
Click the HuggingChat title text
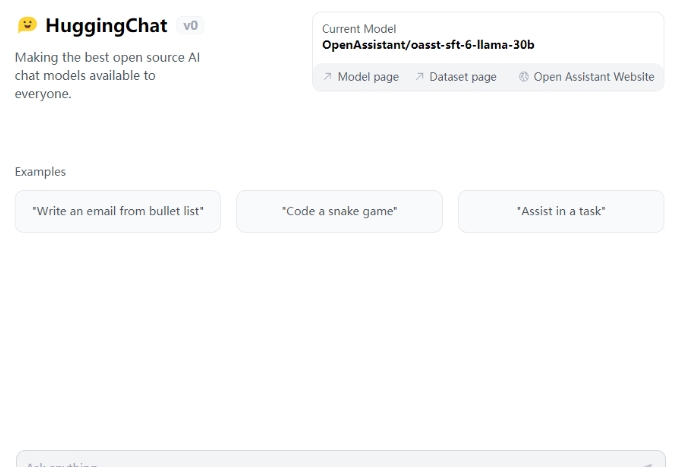tap(105, 26)
